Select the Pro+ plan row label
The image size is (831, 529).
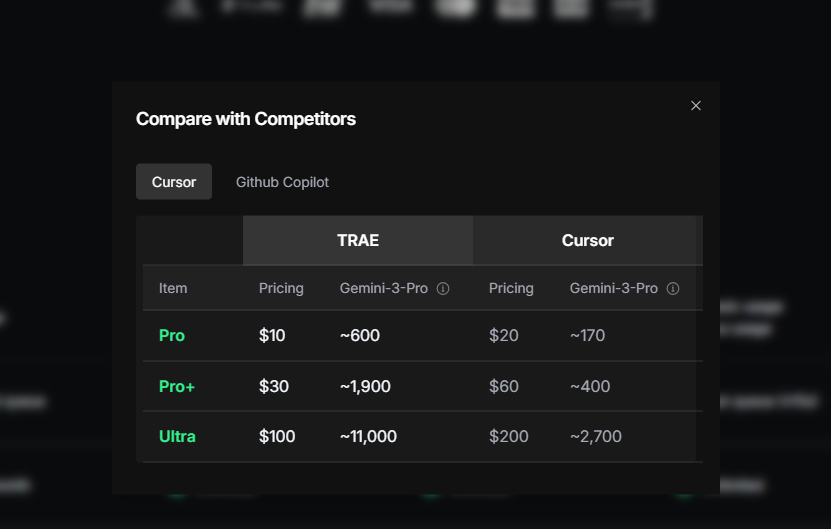177,386
